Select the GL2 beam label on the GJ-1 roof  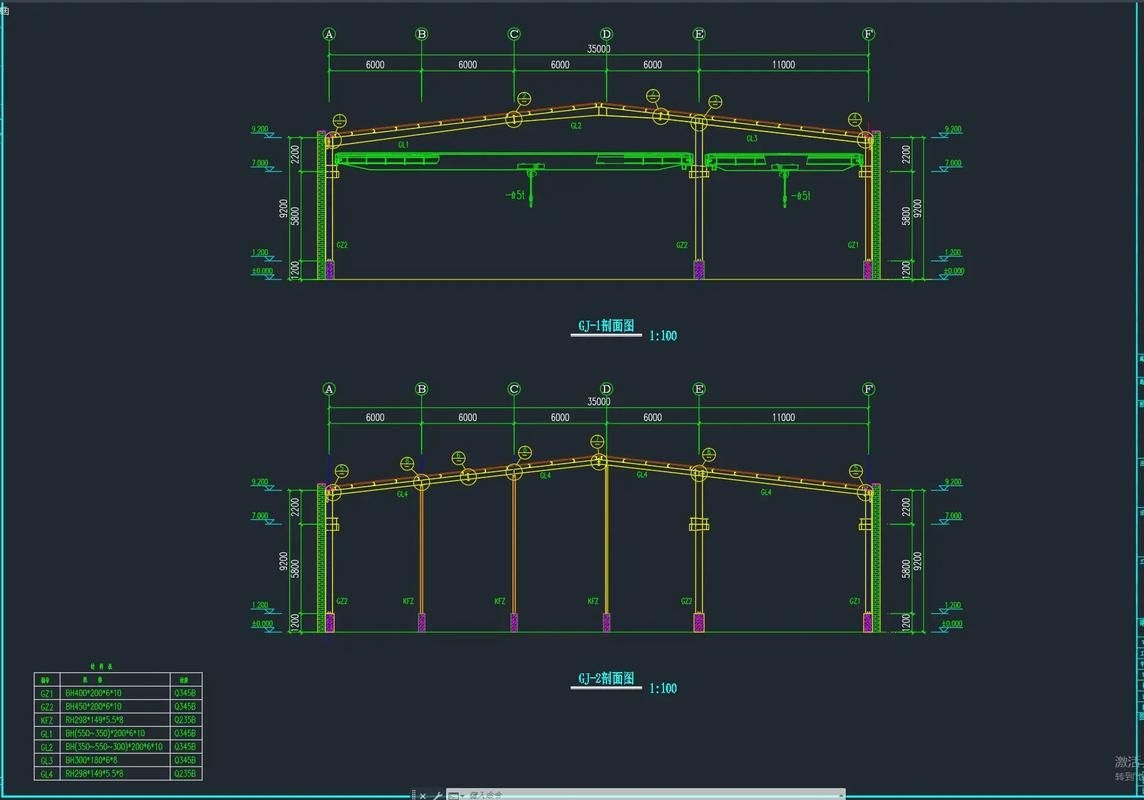[575, 126]
